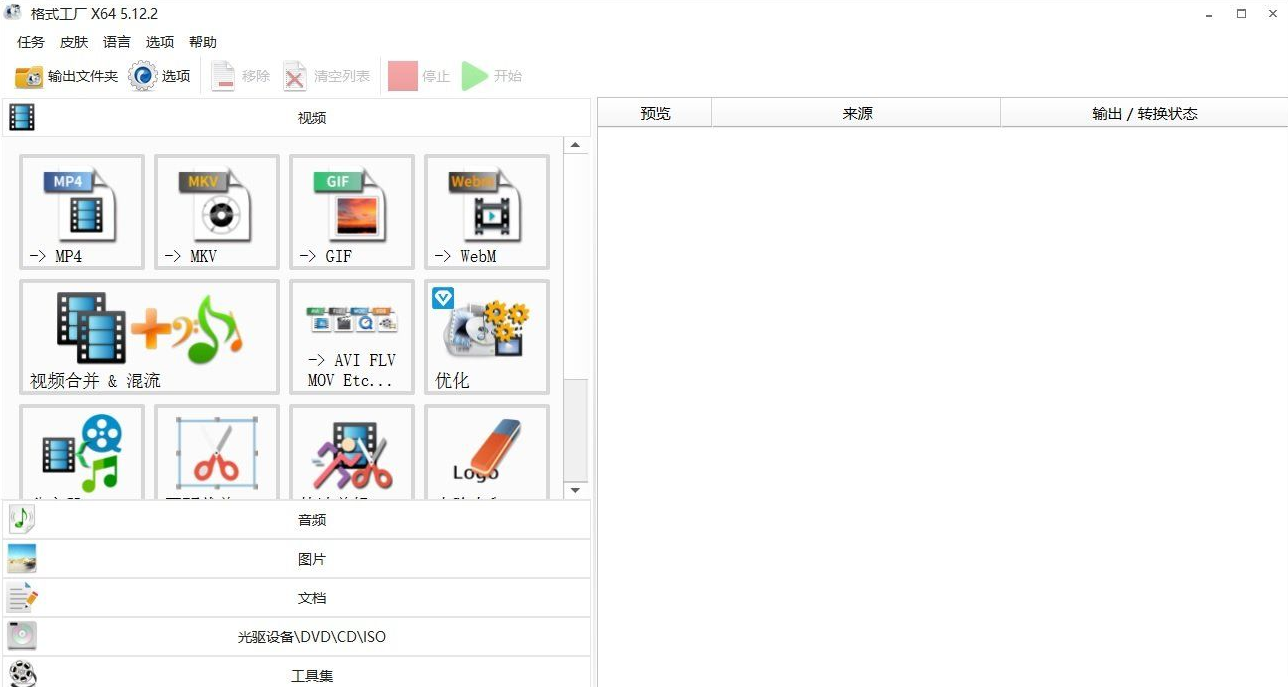Open the Logo removal tool
This screenshot has width=1288, height=687.
coord(486,455)
